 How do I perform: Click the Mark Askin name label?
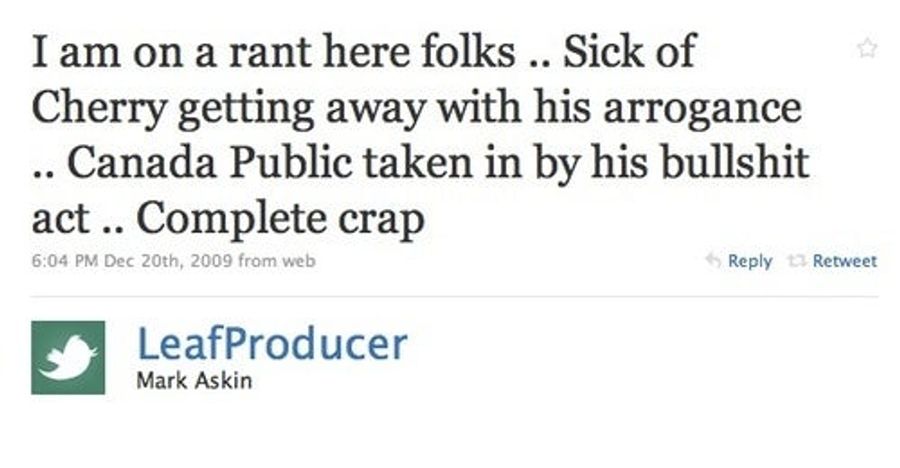194,381
